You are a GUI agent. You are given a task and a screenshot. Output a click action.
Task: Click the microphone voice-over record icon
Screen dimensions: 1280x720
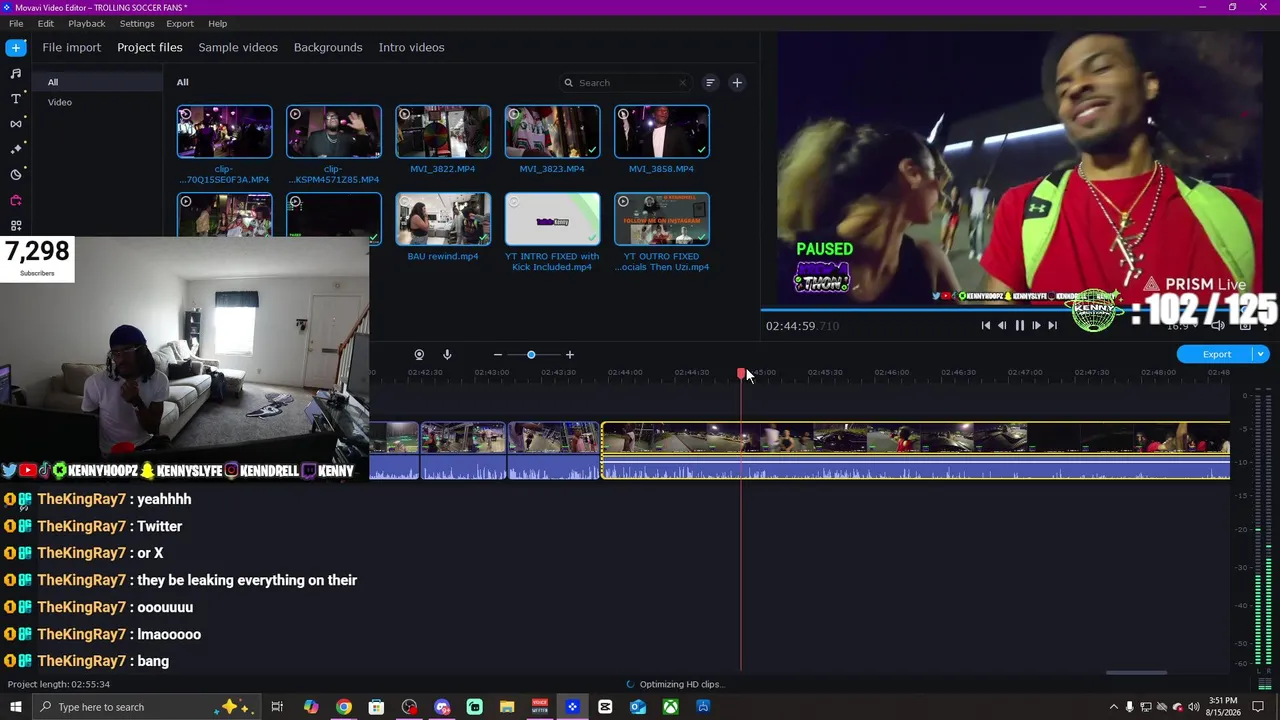pyautogui.click(x=447, y=354)
